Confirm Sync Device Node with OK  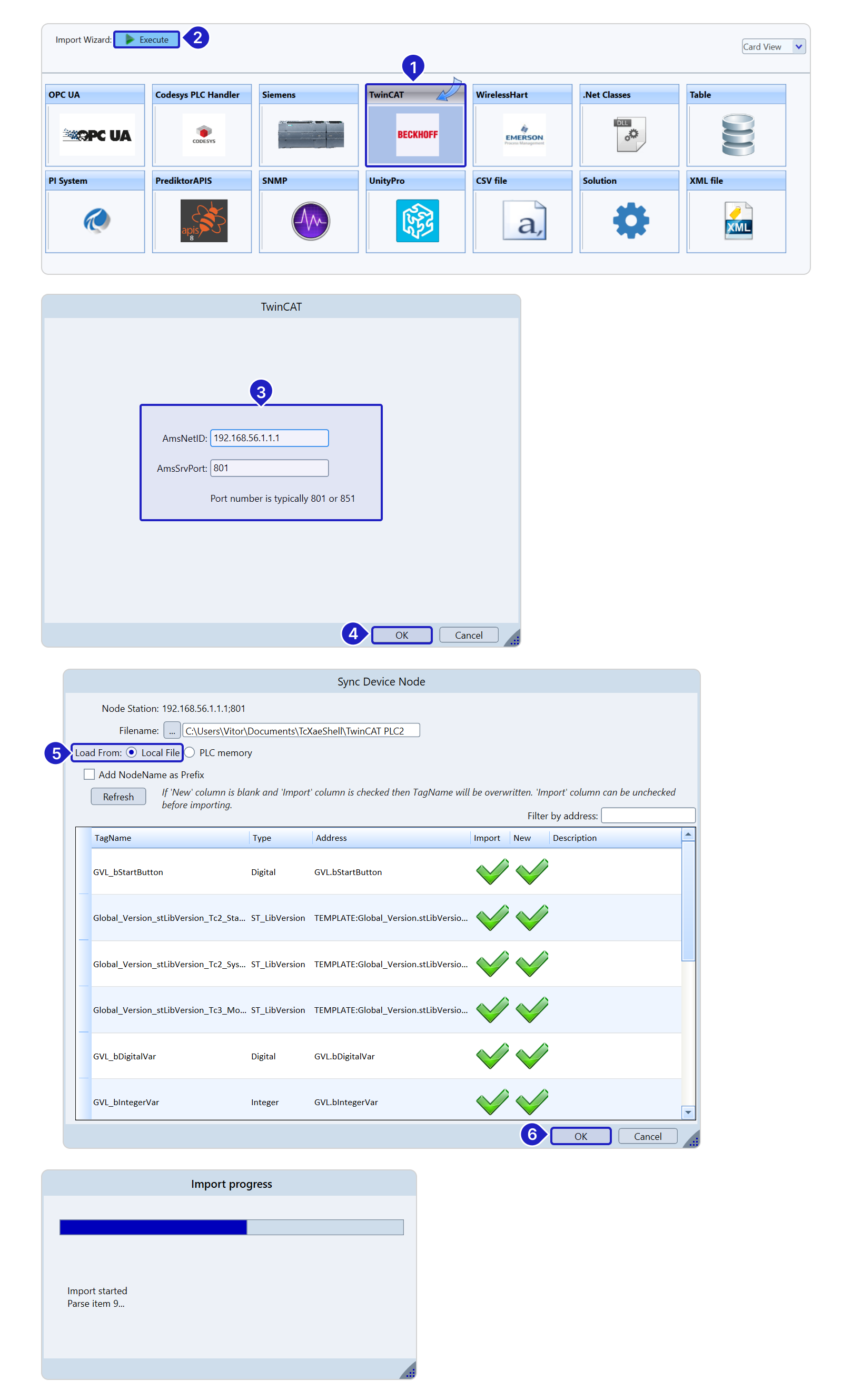click(581, 1136)
